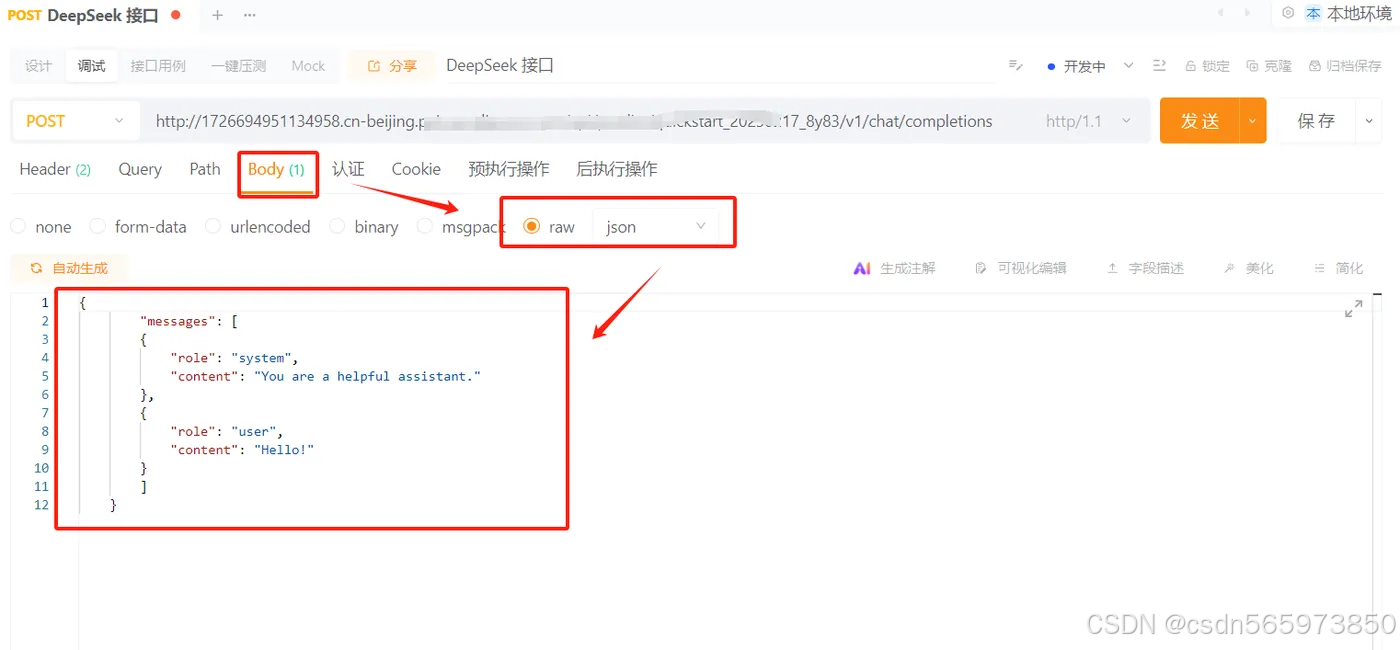Switch to the 调试 tab
Image resolution: width=1400 pixels, height=650 pixels.
[91, 66]
